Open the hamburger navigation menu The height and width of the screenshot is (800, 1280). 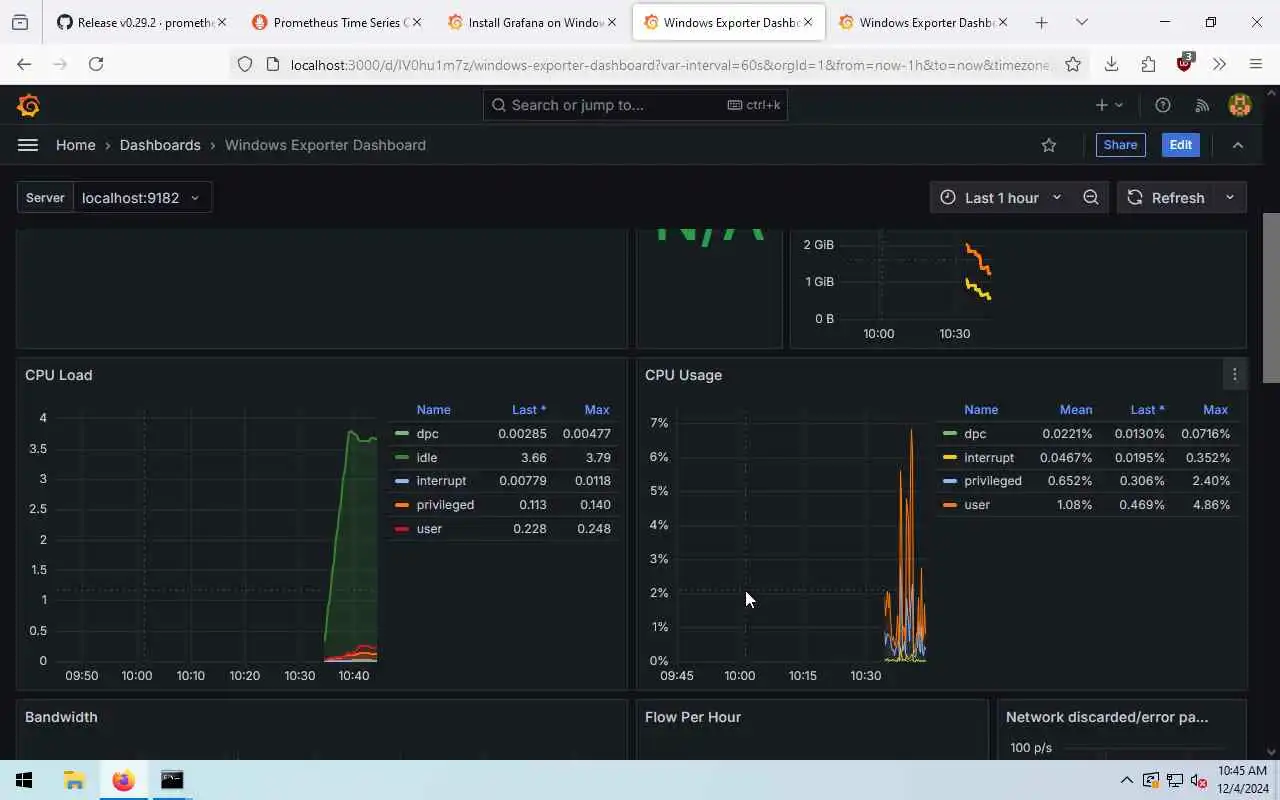[x=28, y=145]
